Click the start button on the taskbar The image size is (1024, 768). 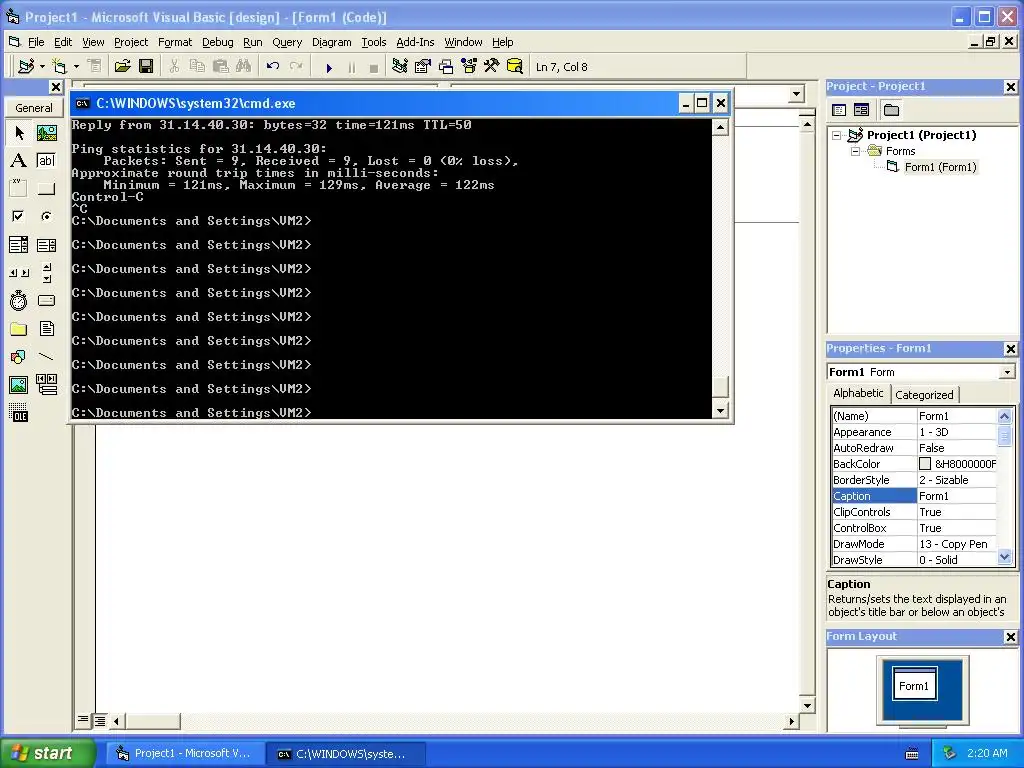click(x=48, y=753)
